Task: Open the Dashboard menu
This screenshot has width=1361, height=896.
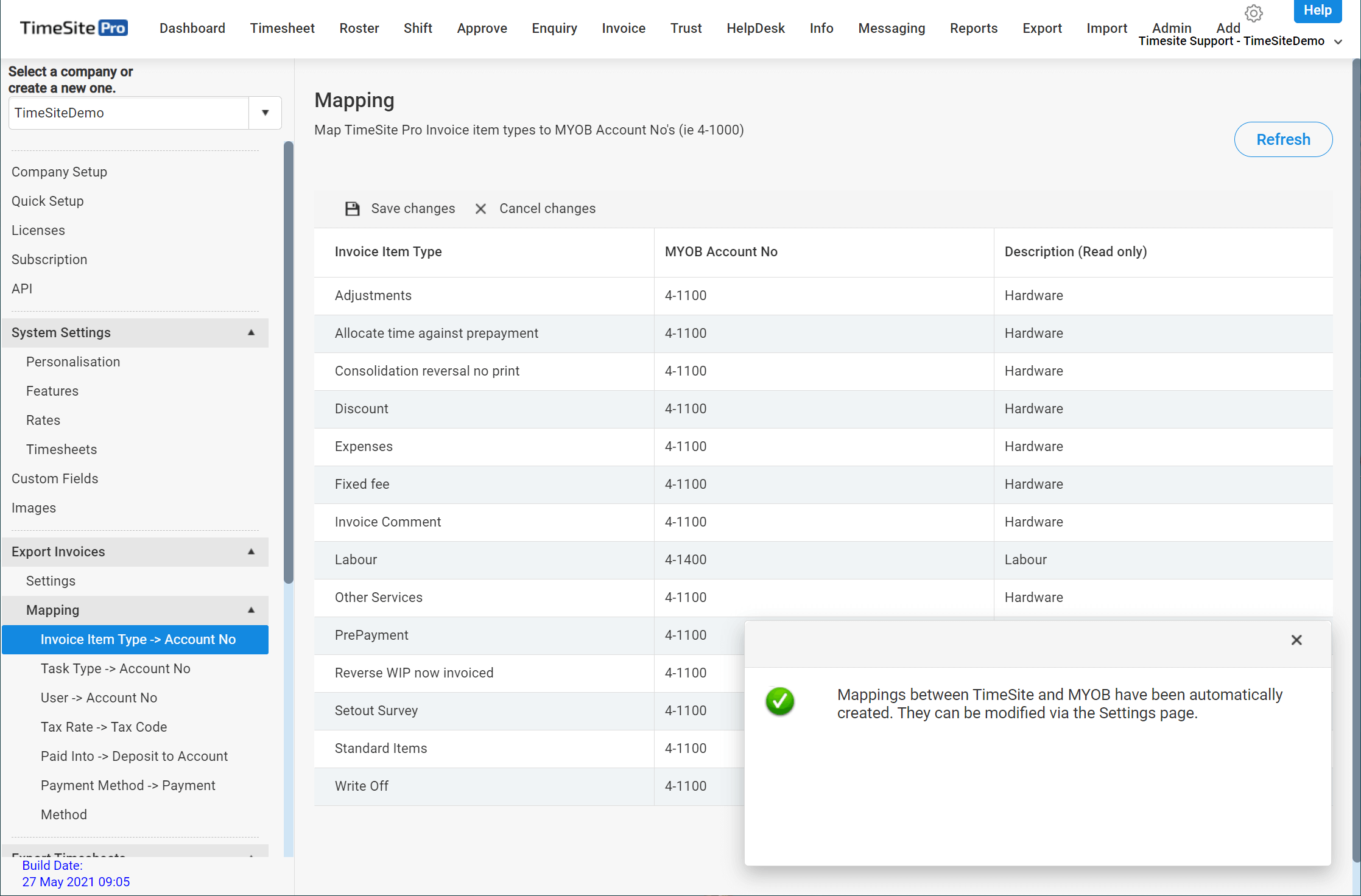Action: coord(192,28)
